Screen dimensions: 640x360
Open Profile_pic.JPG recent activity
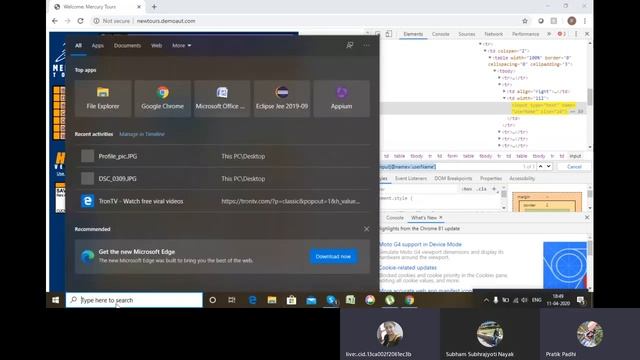click(x=222, y=156)
